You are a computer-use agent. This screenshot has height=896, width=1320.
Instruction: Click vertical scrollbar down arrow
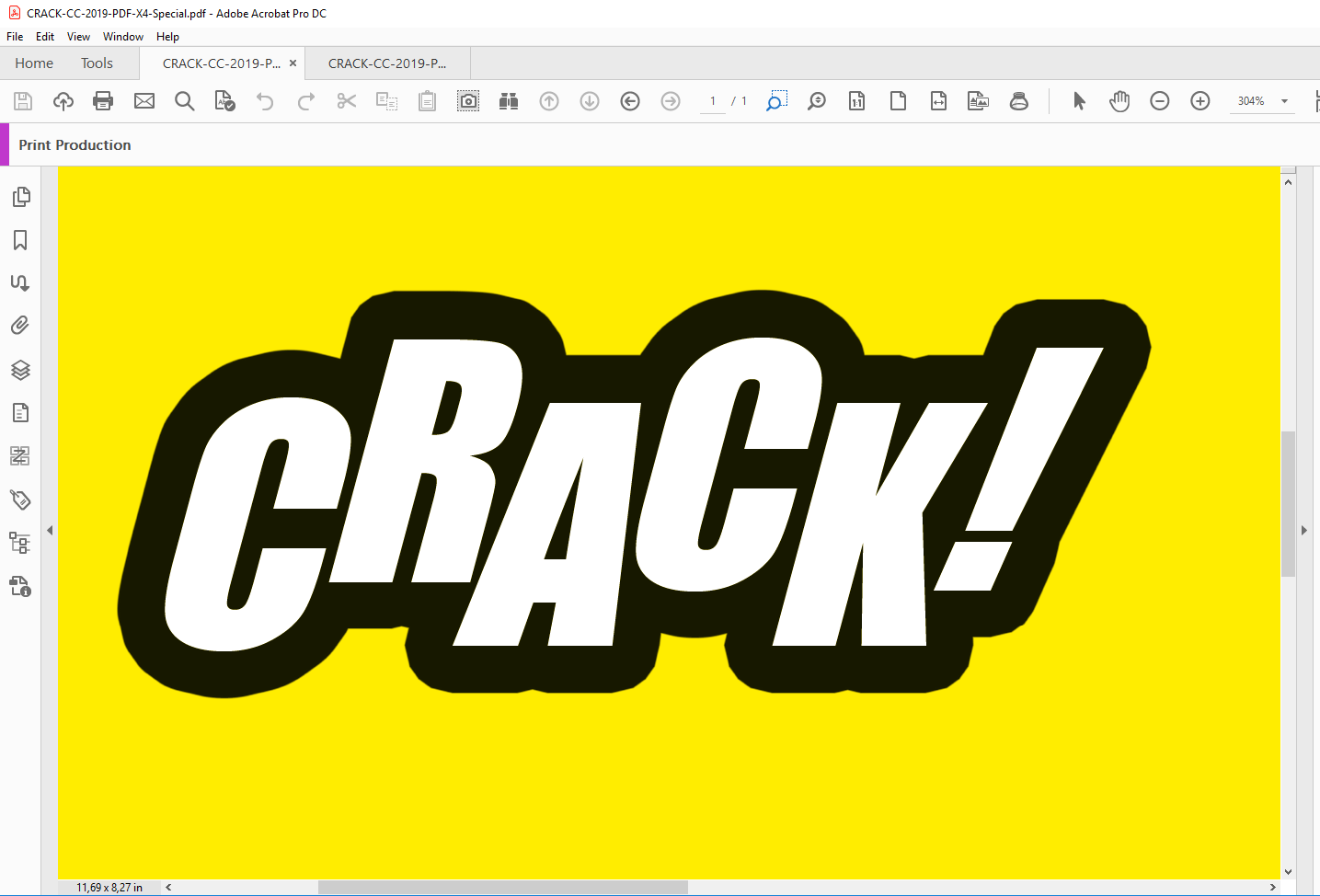(1289, 872)
